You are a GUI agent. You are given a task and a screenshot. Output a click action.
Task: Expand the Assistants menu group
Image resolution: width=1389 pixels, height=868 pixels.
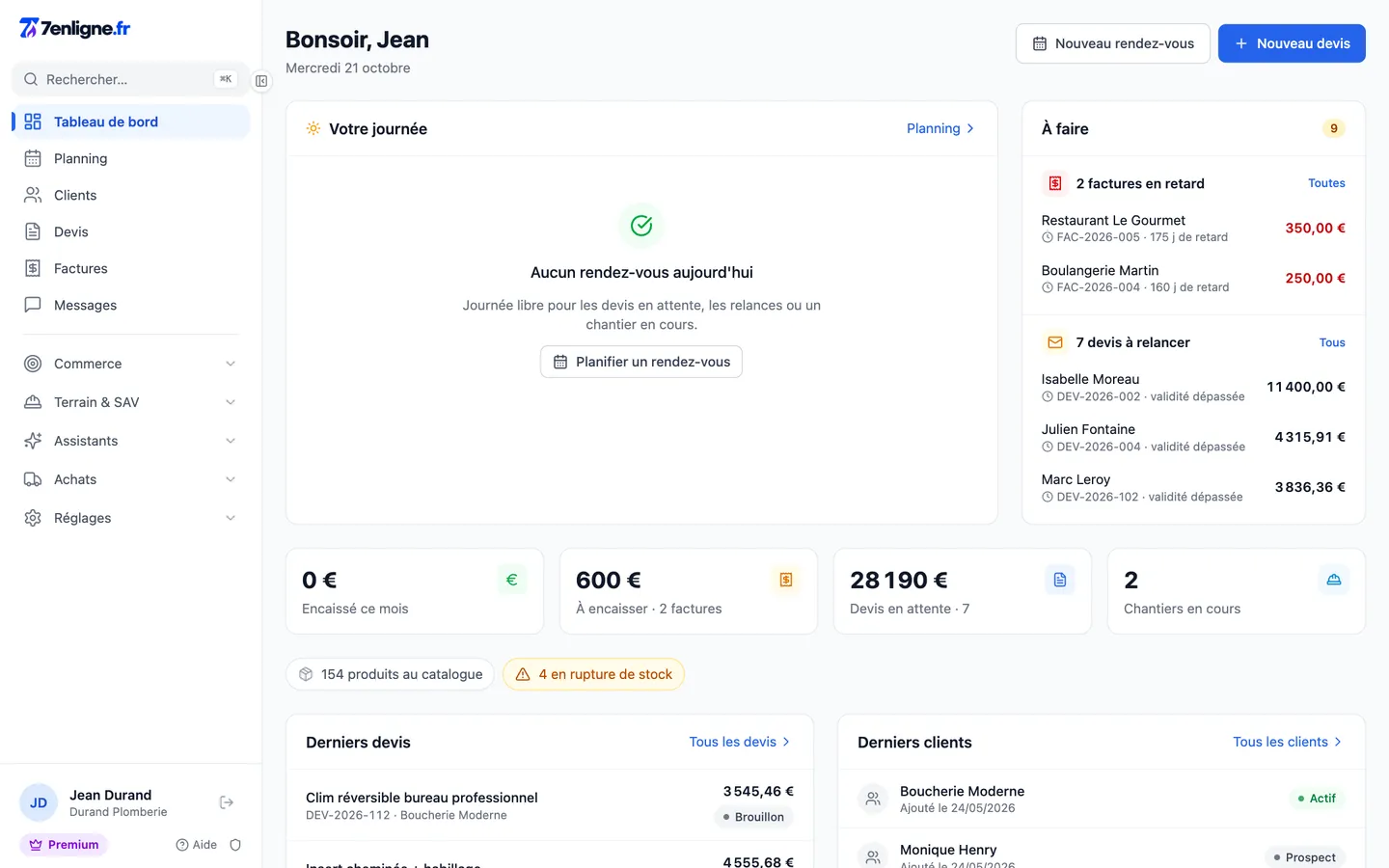pos(130,441)
